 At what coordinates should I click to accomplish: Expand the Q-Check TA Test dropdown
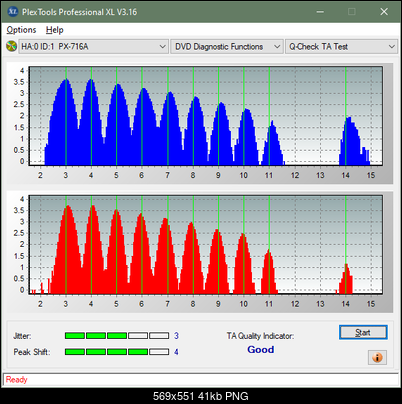click(x=342, y=47)
